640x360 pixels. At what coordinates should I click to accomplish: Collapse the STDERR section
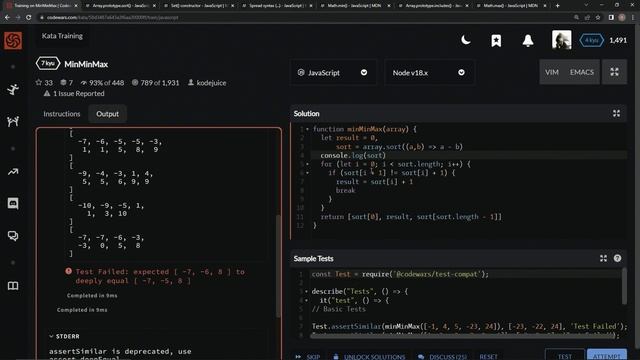pos(64,336)
